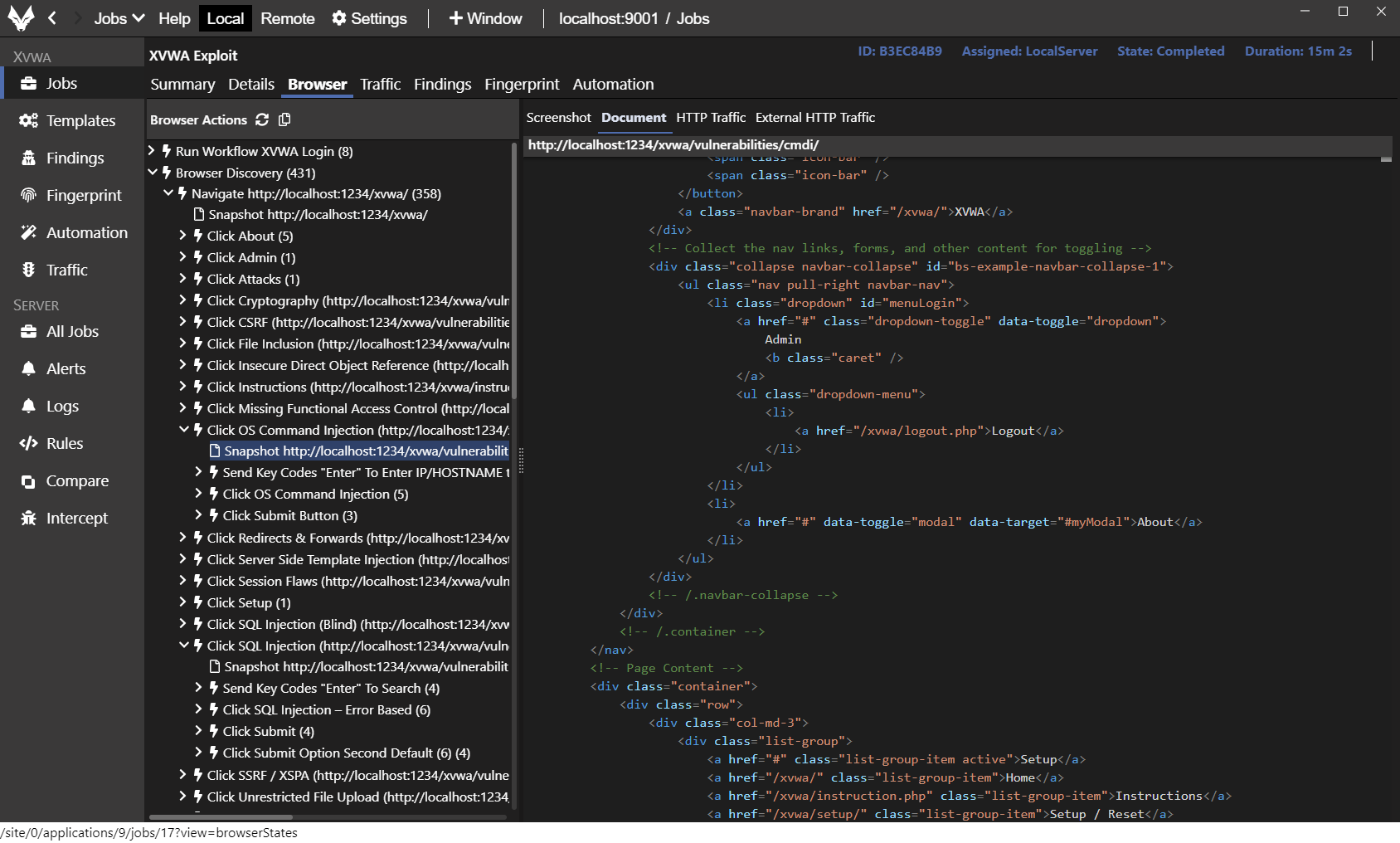Select Snapshot under Click SQL Injection

pyautogui.click(x=365, y=666)
